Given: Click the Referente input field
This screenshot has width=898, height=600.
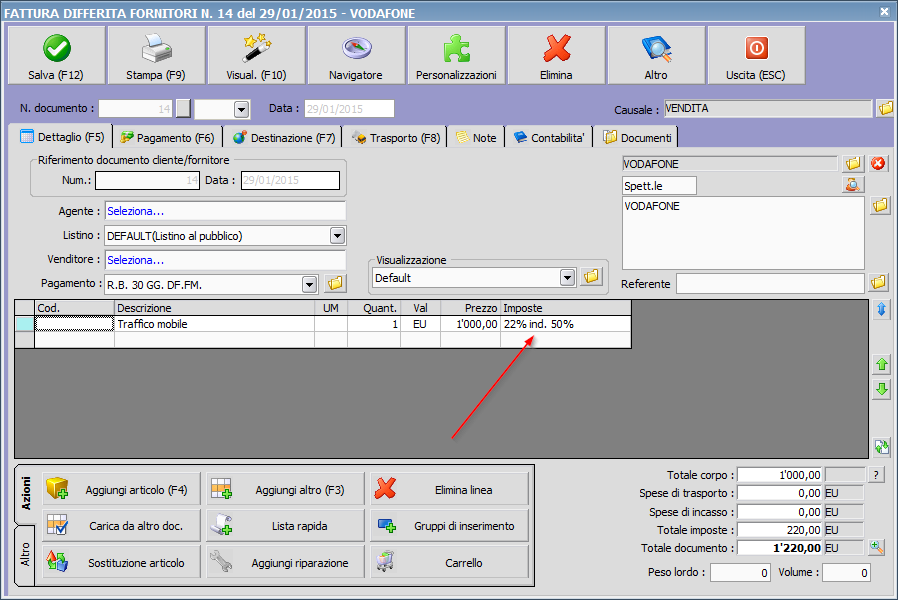Looking at the screenshot, I should pyautogui.click(x=770, y=283).
